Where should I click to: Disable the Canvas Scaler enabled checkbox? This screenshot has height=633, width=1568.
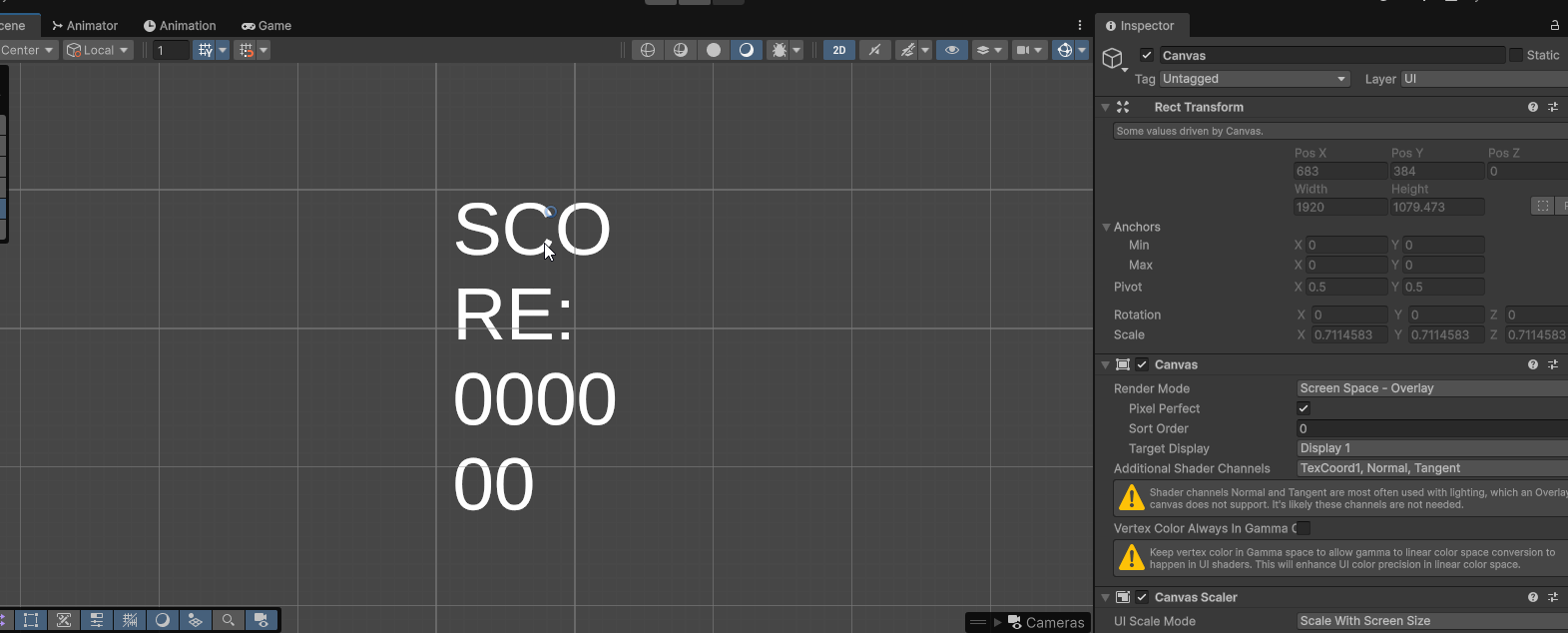coord(1142,597)
